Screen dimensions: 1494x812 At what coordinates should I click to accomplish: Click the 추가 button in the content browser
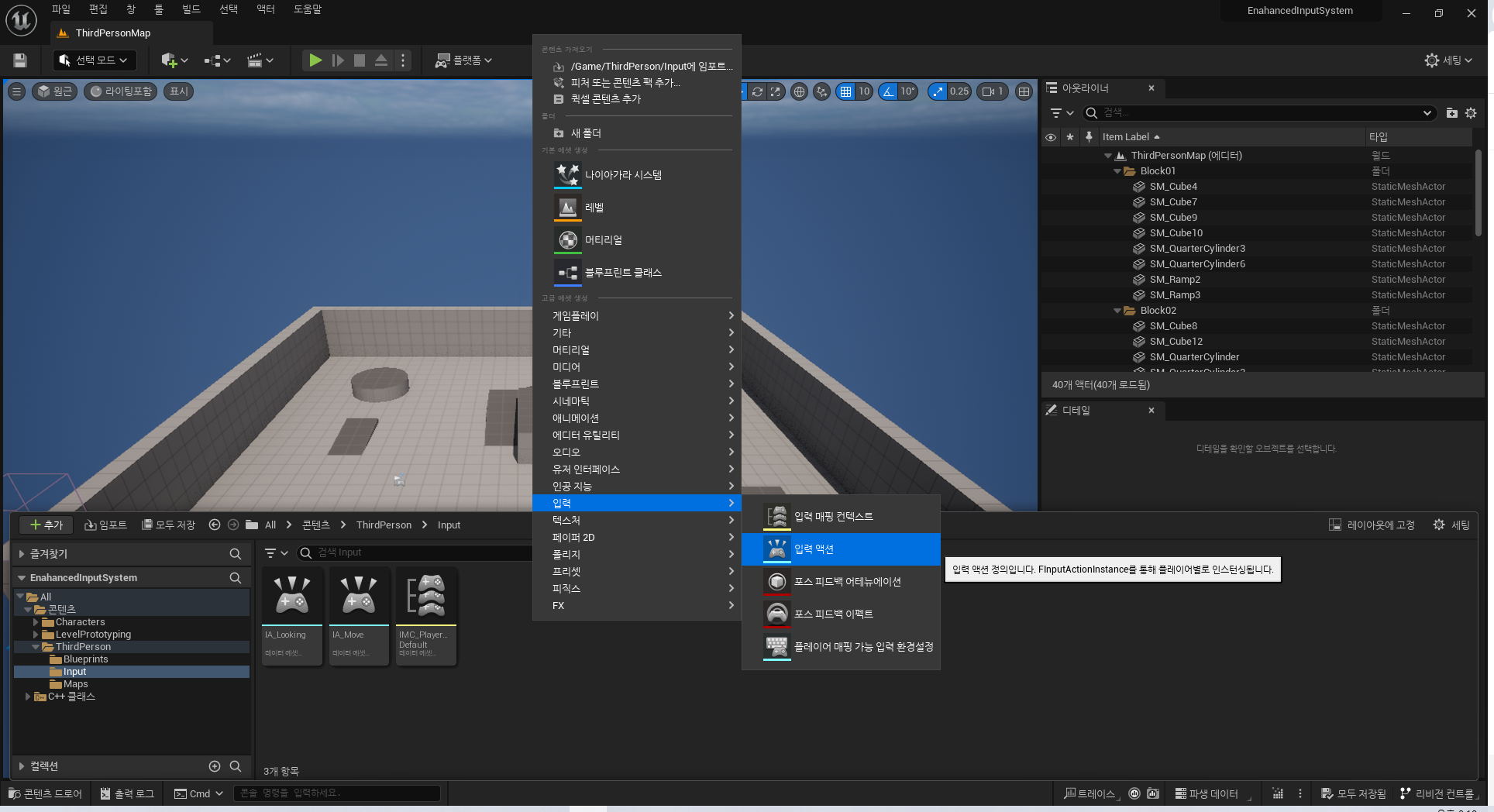pyautogui.click(x=46, y=525)
